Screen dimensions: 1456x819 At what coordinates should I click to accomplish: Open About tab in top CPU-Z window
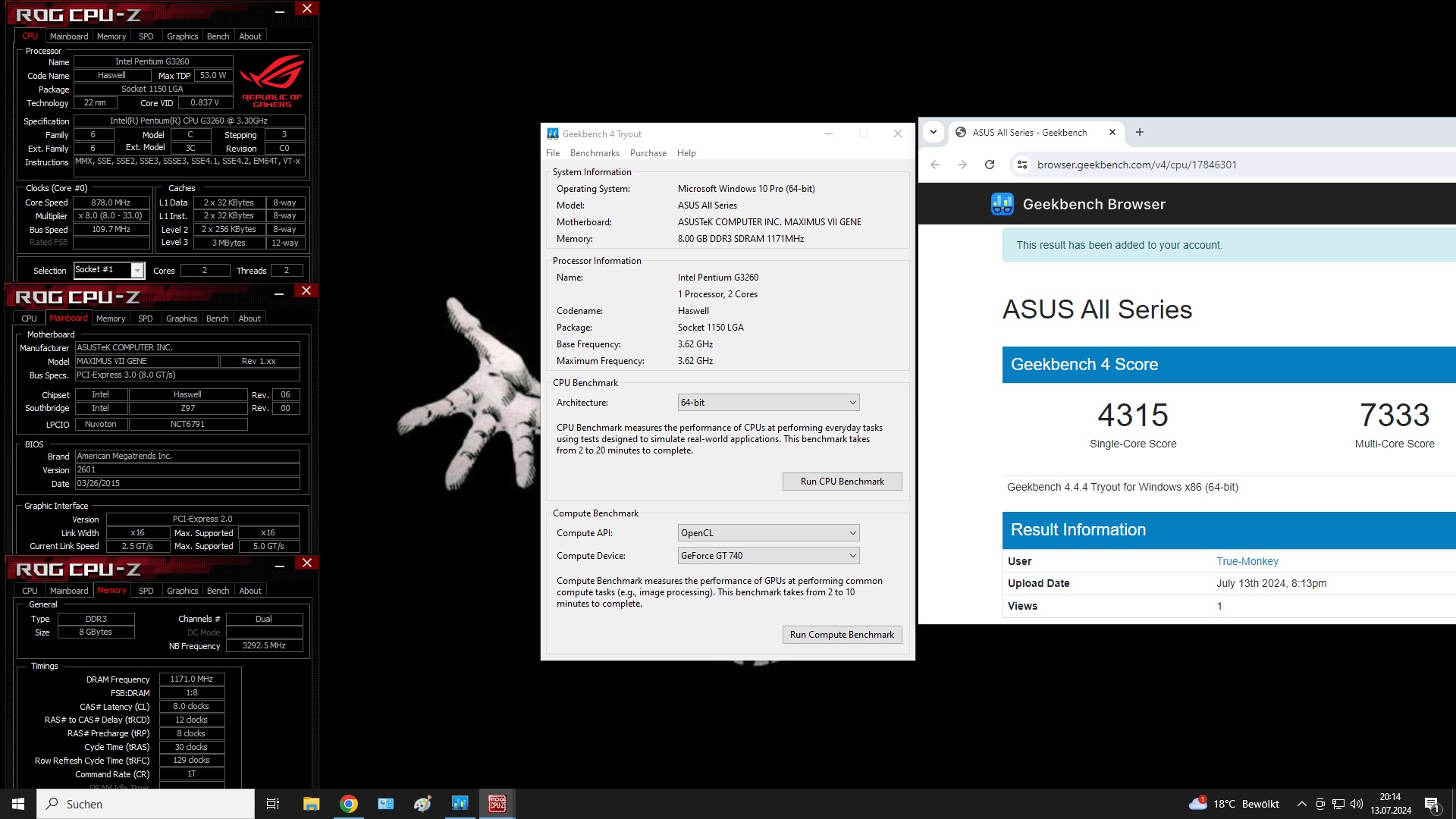[250, 36]
